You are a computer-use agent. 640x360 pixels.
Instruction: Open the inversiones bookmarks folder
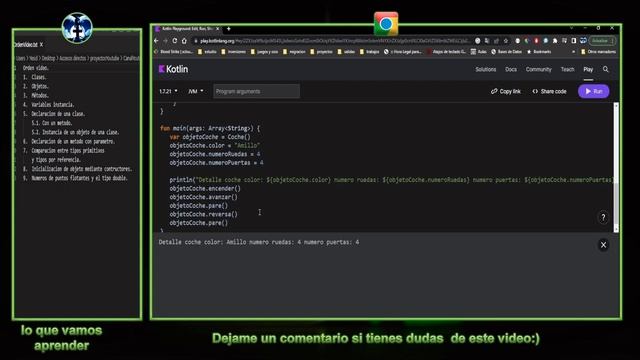tap(233, 52)
